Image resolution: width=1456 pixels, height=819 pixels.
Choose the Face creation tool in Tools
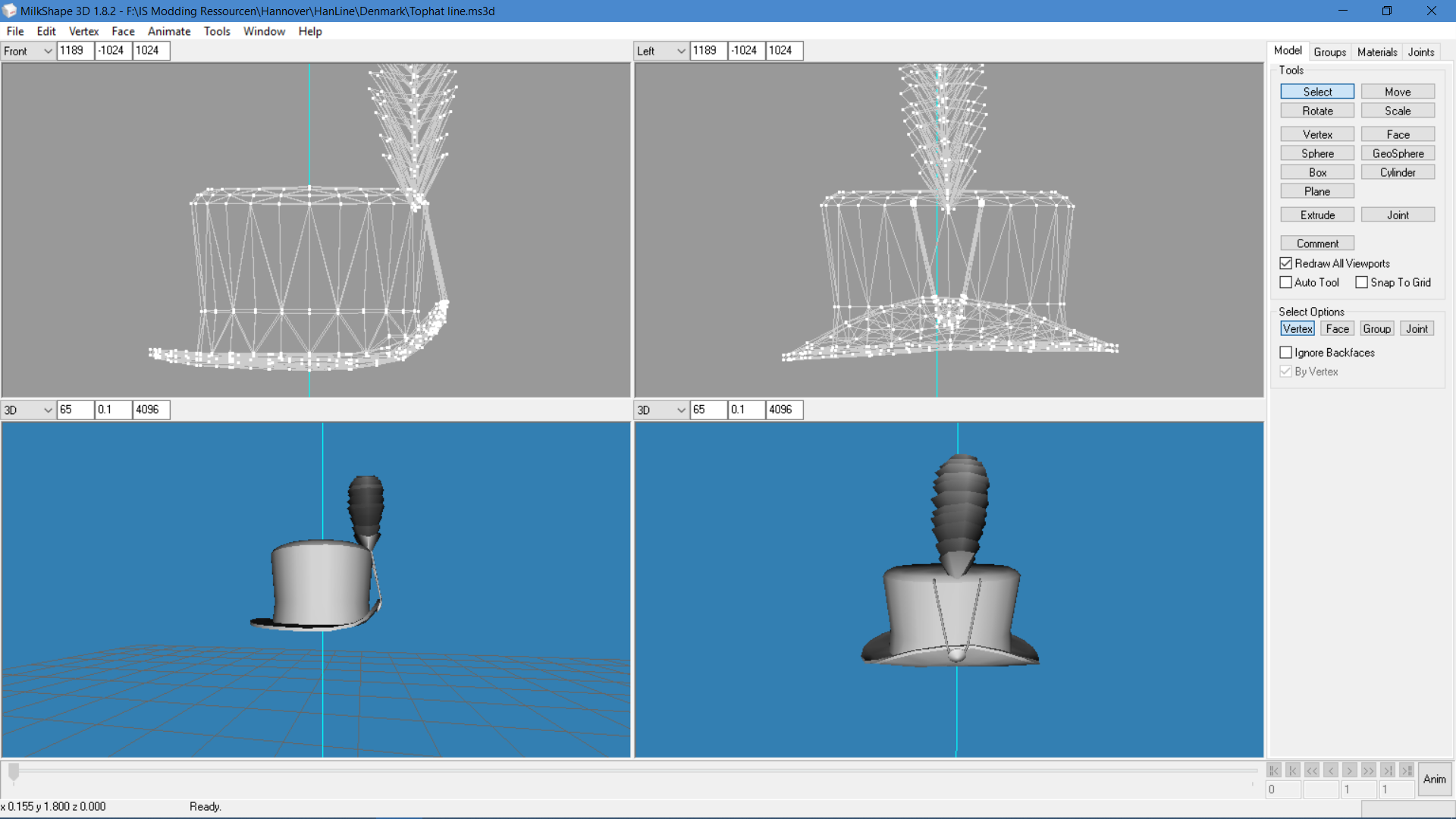[x=1398, y=134]
